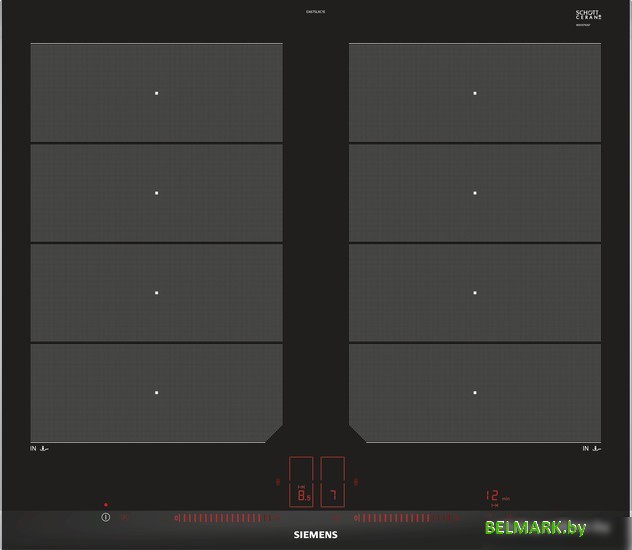
Task: Touch the top-left cooking zone center dot
Action: coord(156,93)
